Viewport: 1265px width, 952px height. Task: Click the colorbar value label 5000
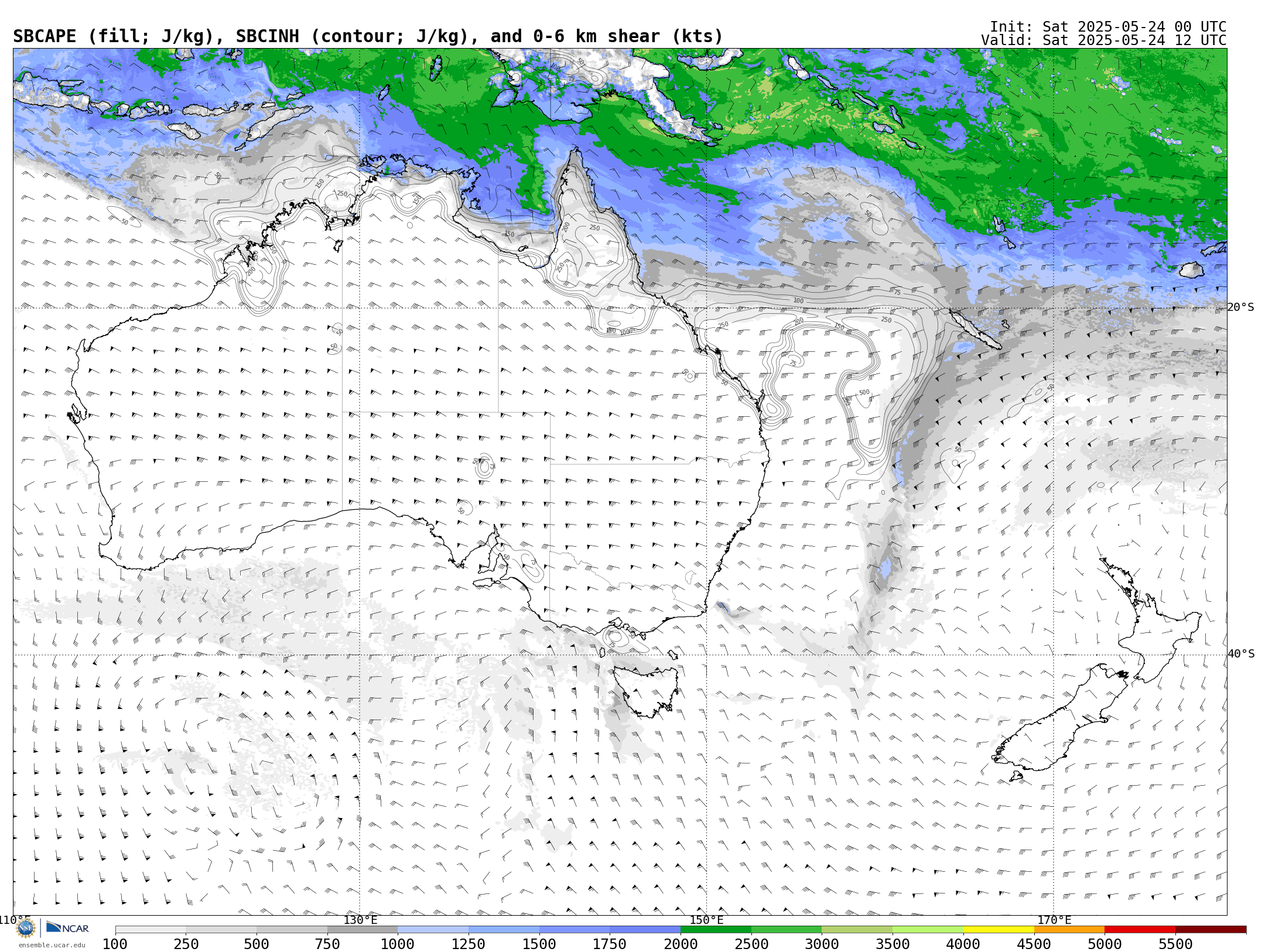(x=1105, y=944)
